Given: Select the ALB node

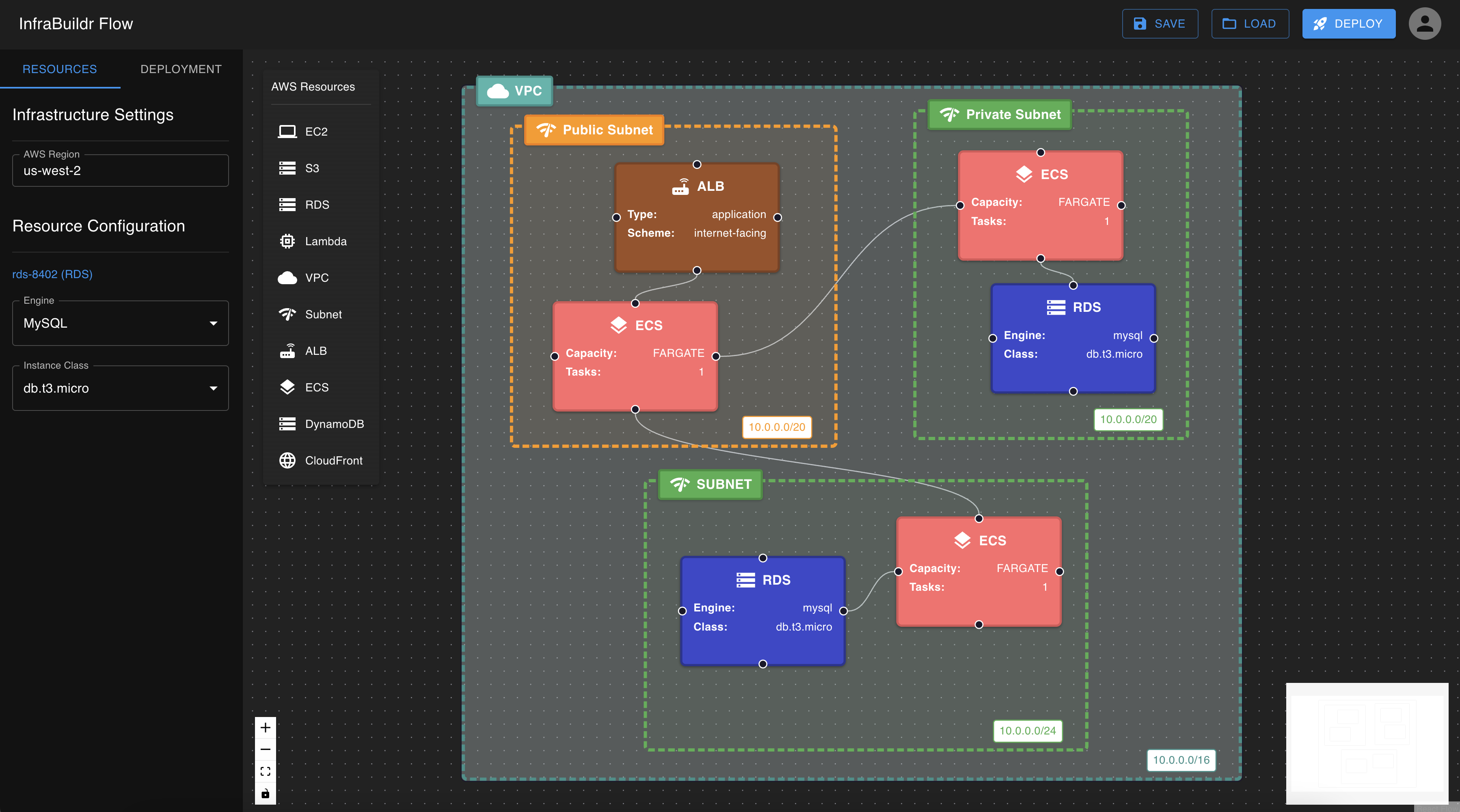Looking at the screenshot, I should [697, 218].
